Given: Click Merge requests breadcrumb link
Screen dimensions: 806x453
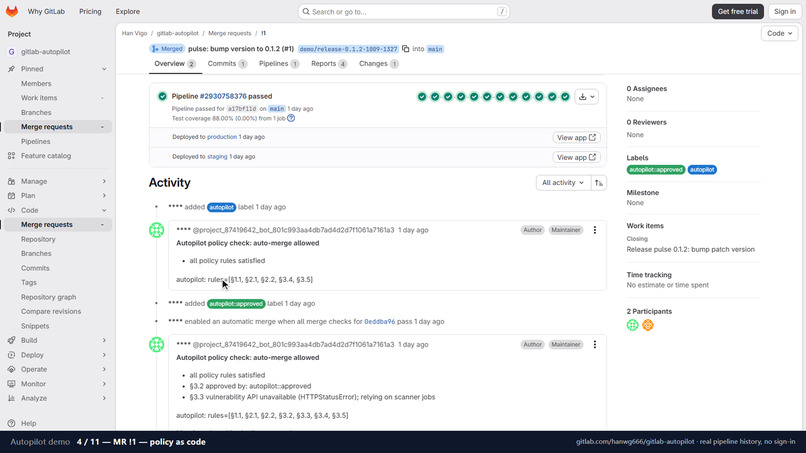Looking at the screenshot, I should point(229,33).
